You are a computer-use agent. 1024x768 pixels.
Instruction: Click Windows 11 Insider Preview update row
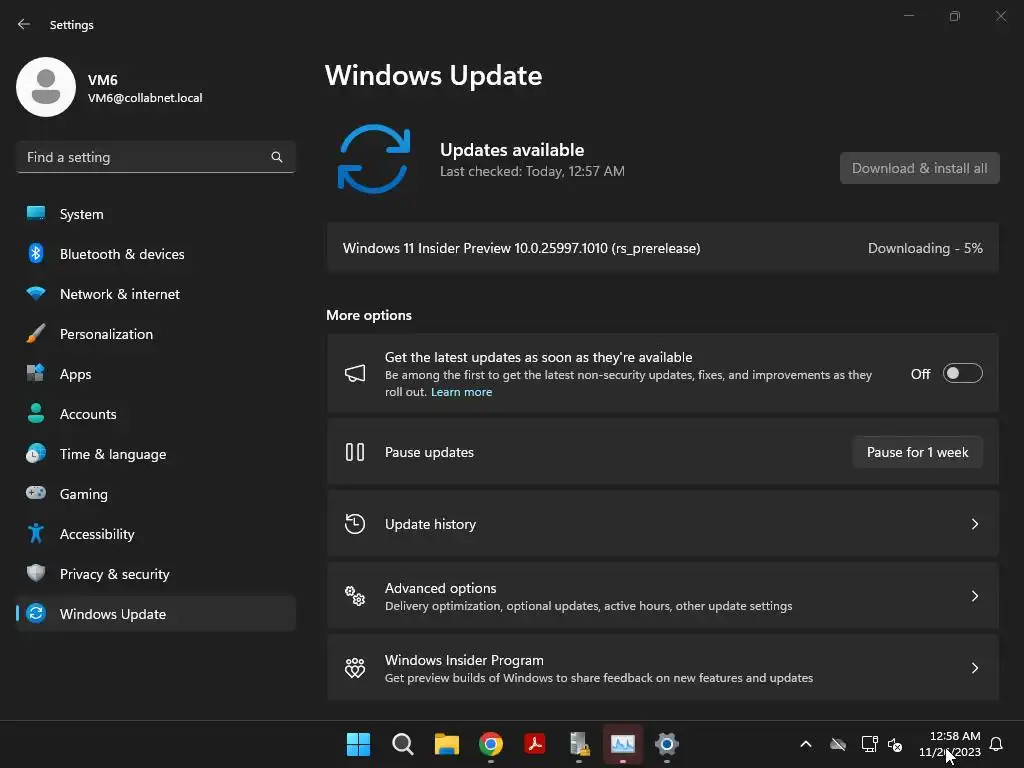663,248
